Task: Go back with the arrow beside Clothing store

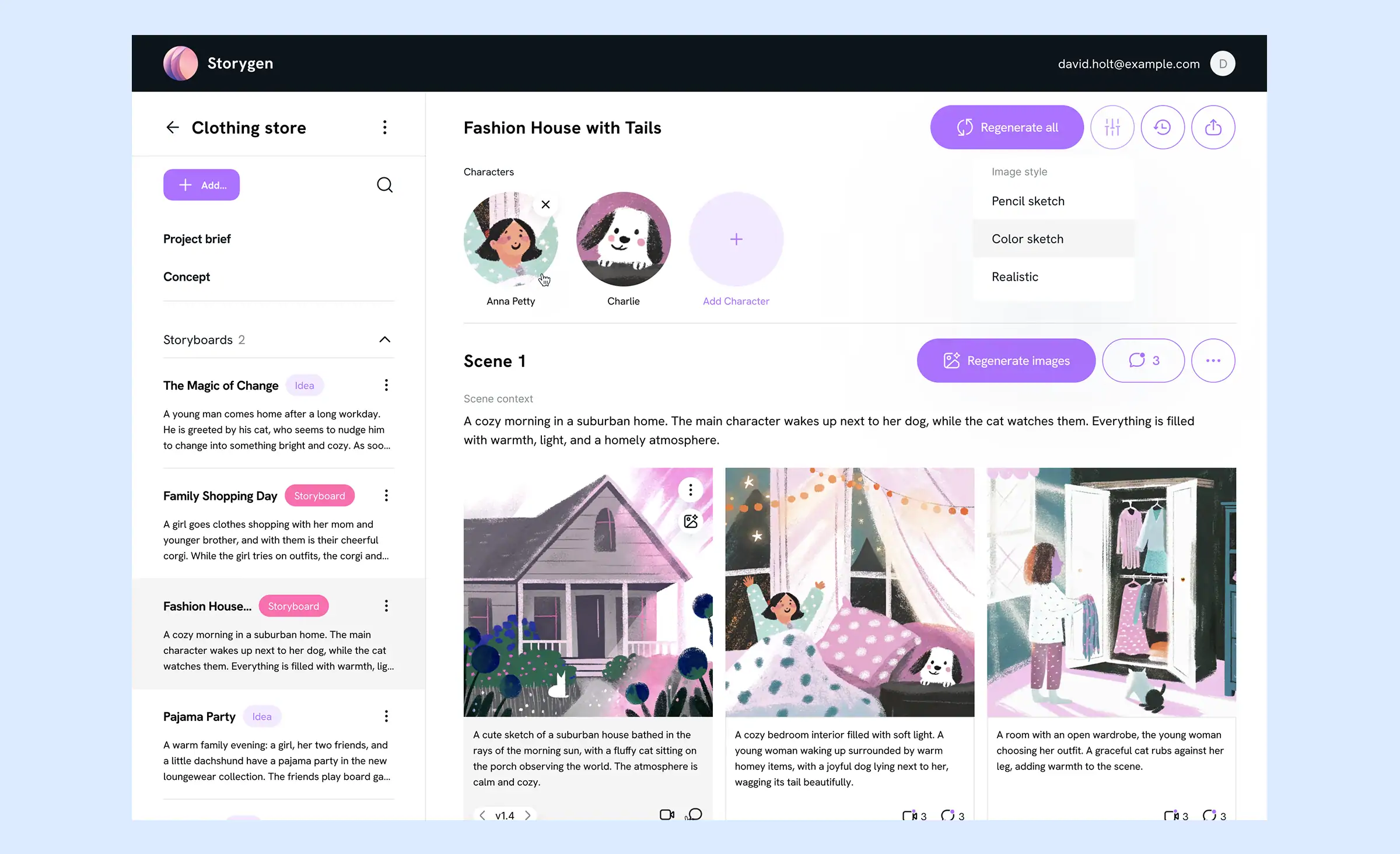Action: pyautogui.click(x=172, y=127)
